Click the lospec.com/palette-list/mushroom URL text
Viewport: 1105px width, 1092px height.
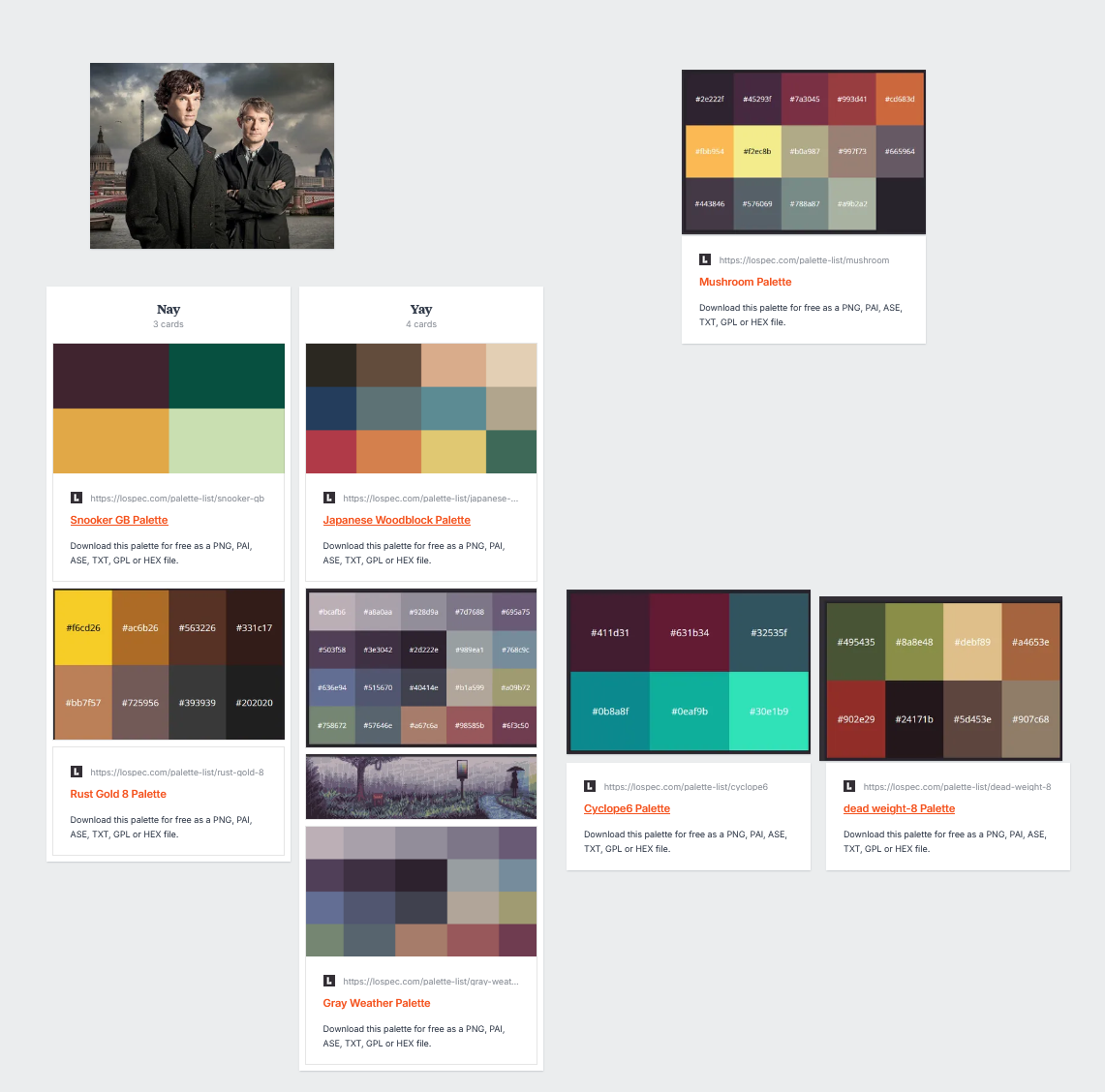804,260
